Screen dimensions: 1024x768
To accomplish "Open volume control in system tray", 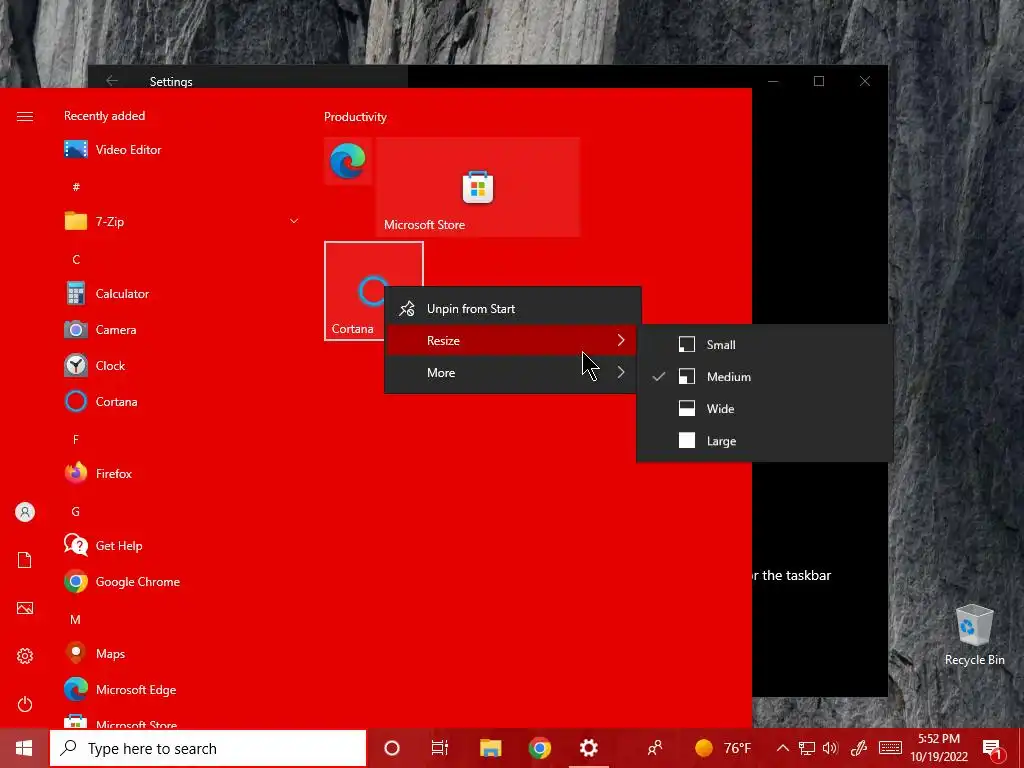I will 830,748.
